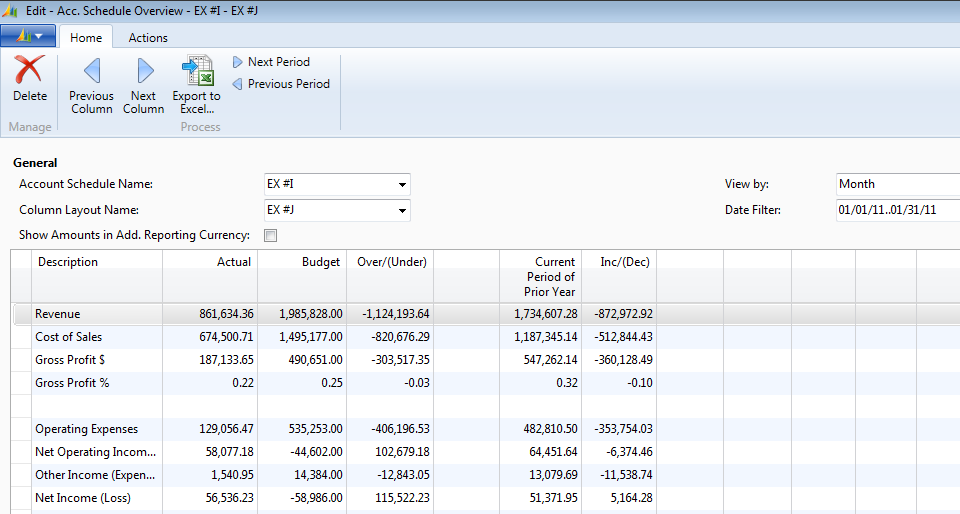Export to Excel icon in ribbon
The width and height of the screenshot is (960, 514).
[196, 71]
